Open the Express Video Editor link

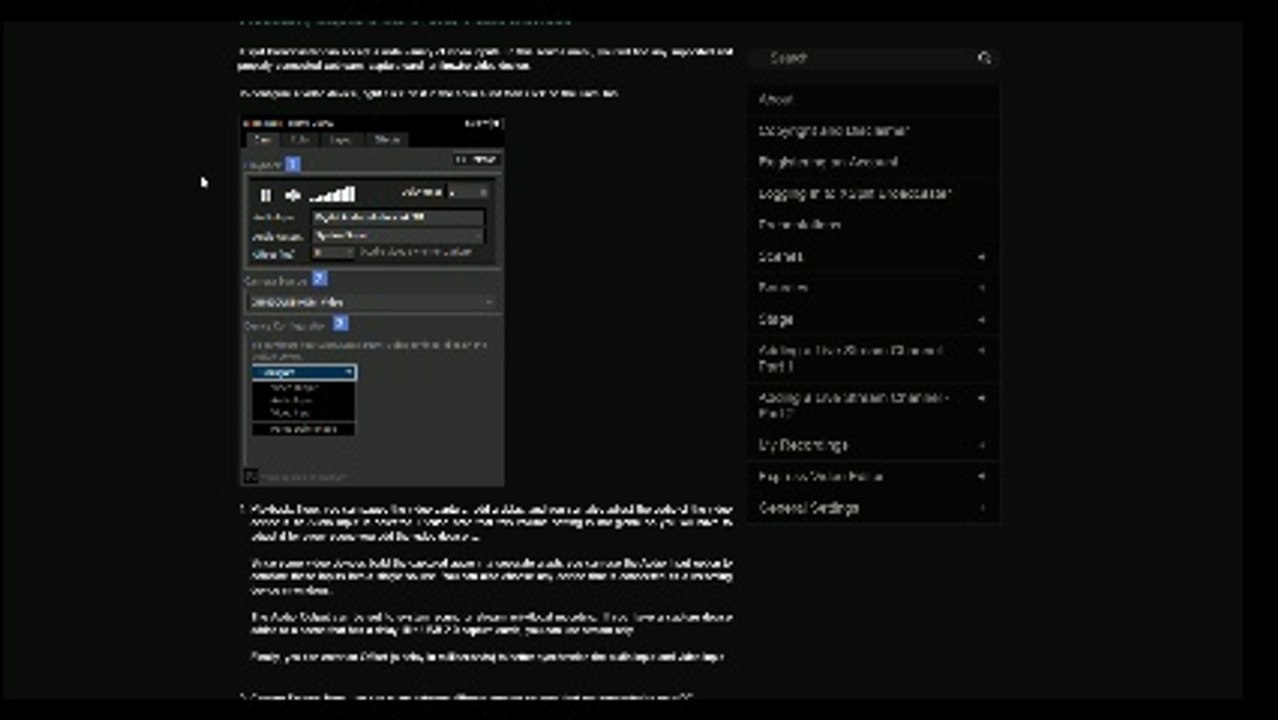click(x=821, y=477)
